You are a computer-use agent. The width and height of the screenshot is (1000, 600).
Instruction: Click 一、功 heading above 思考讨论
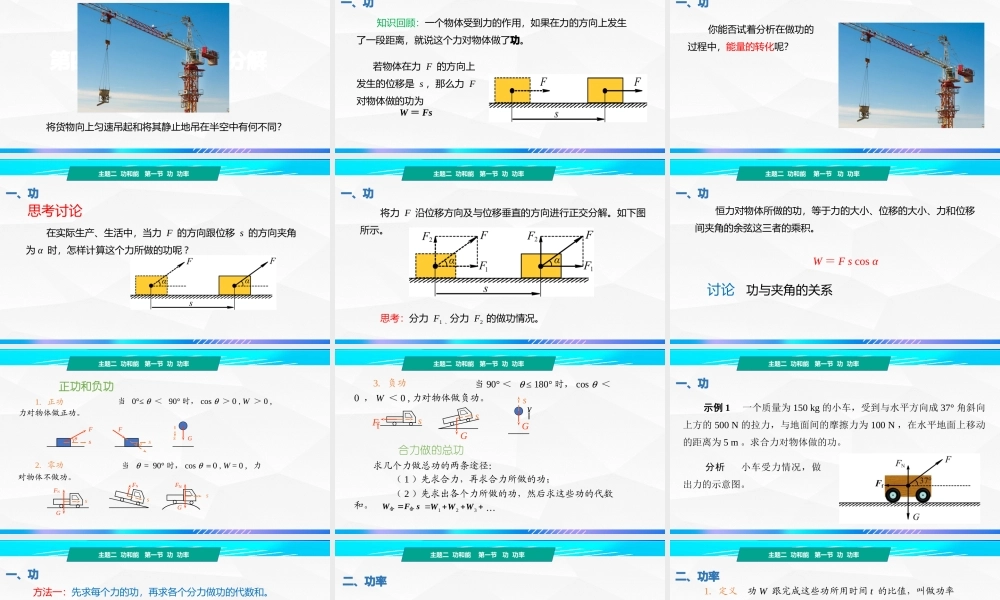click(23, 193)
